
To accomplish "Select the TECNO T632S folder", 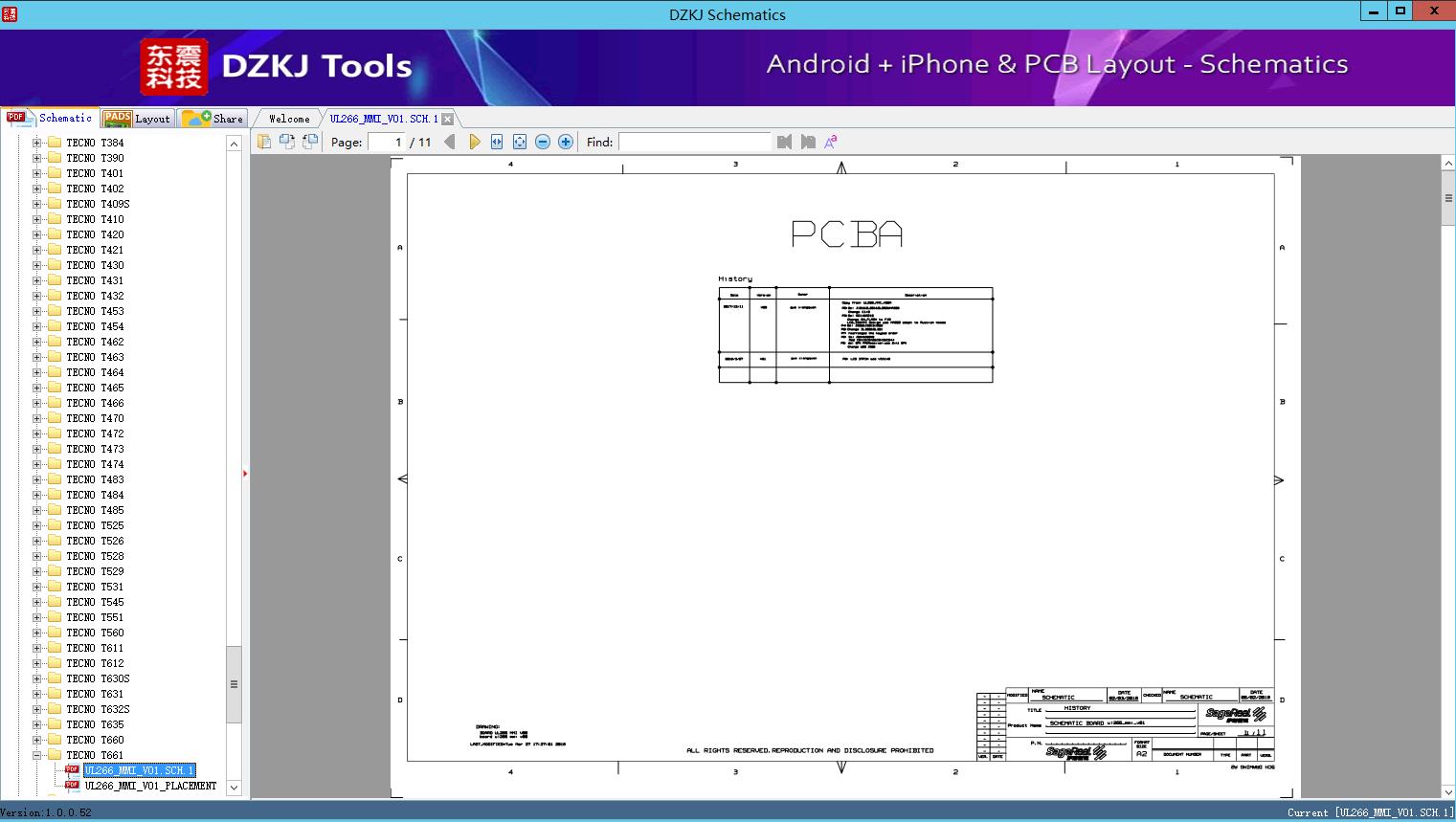I will tap(98, 709).
